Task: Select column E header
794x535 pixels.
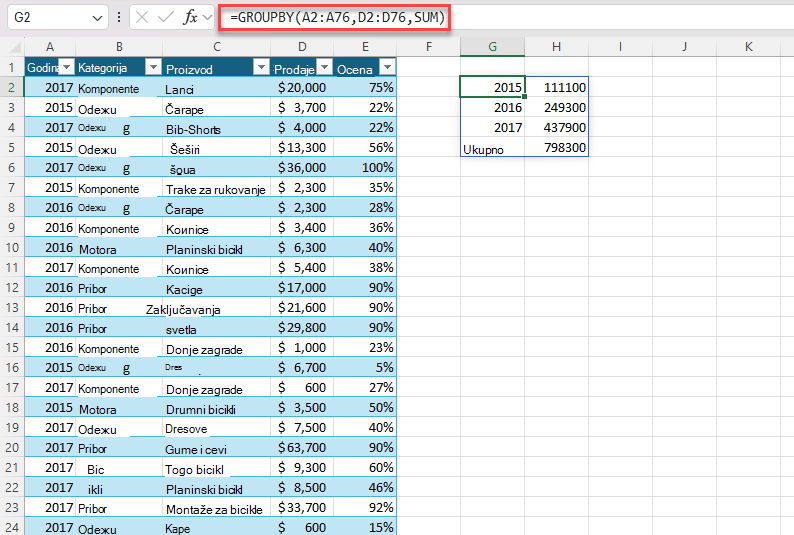Action: tap(365, 47)
